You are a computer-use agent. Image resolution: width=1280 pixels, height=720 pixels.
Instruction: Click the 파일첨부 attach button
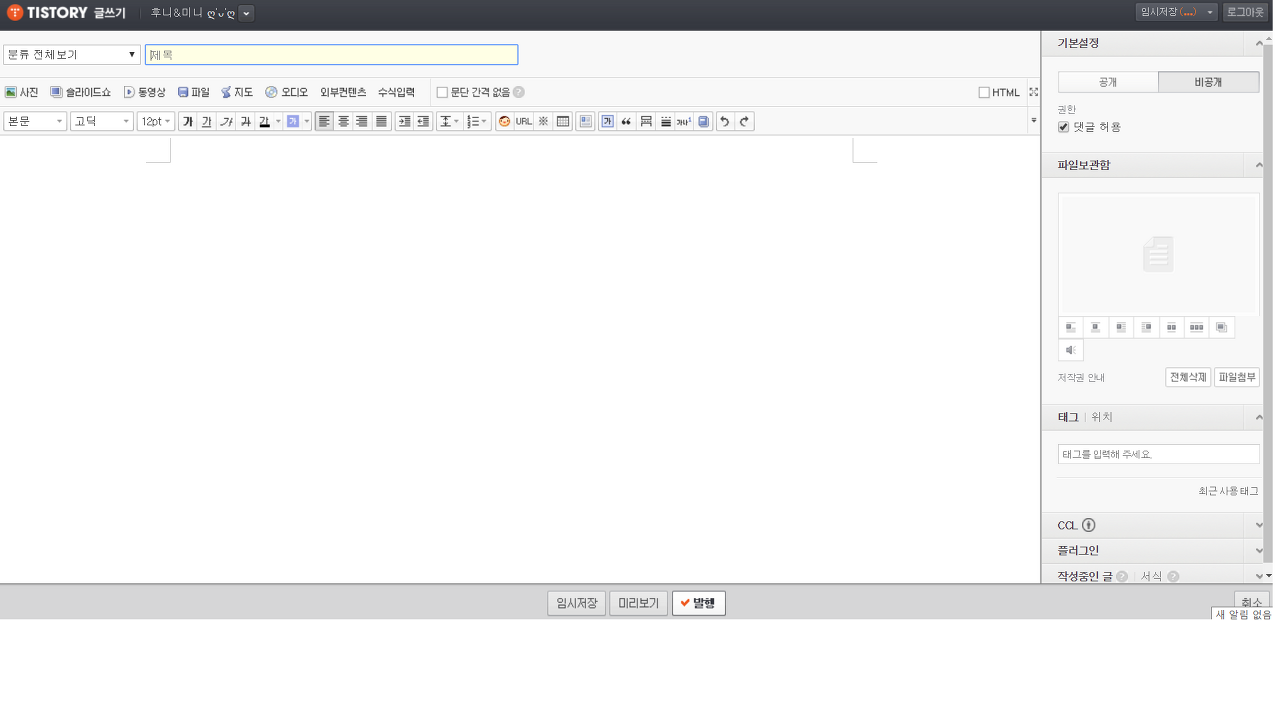[x=1237, y=377]
